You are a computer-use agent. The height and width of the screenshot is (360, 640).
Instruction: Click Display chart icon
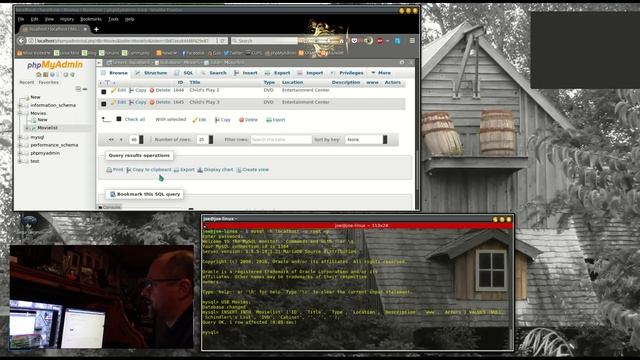(x=200, y=170)
